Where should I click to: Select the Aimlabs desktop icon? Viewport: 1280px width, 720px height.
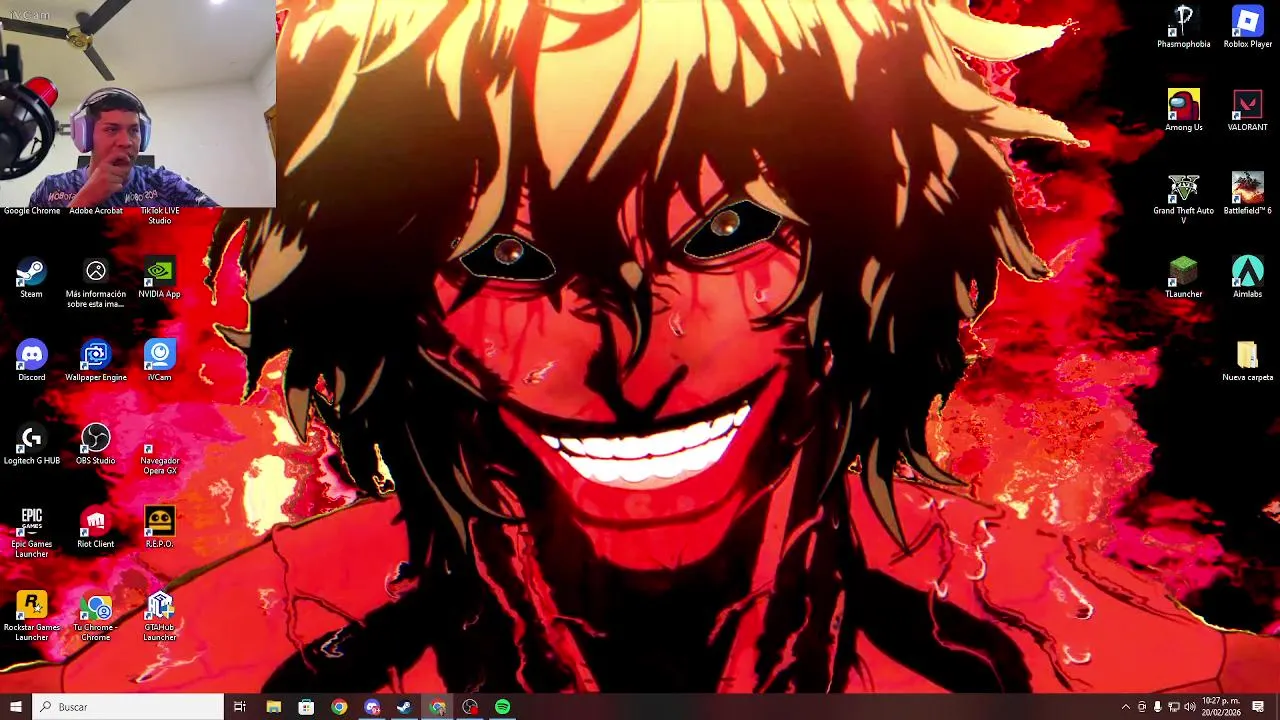[x=1247, y=277]
